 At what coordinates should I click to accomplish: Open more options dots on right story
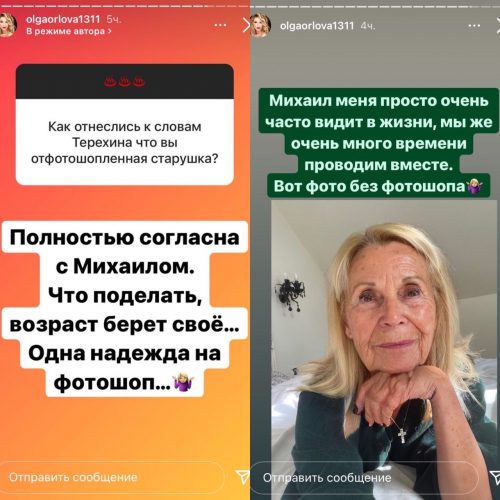point(474,26)
